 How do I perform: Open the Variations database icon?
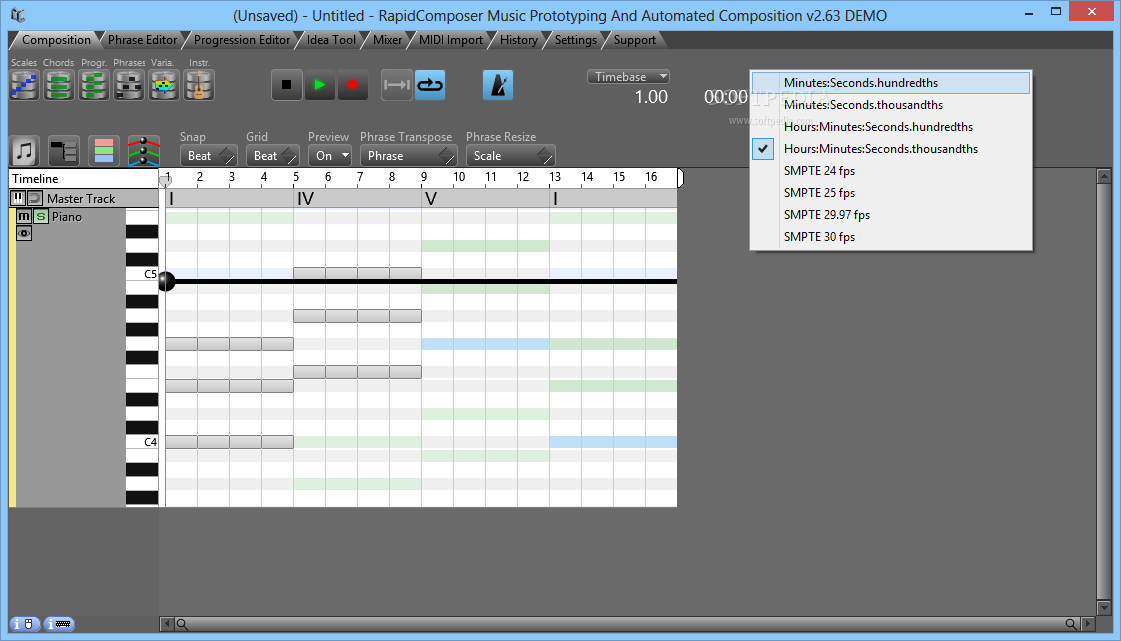164,86
